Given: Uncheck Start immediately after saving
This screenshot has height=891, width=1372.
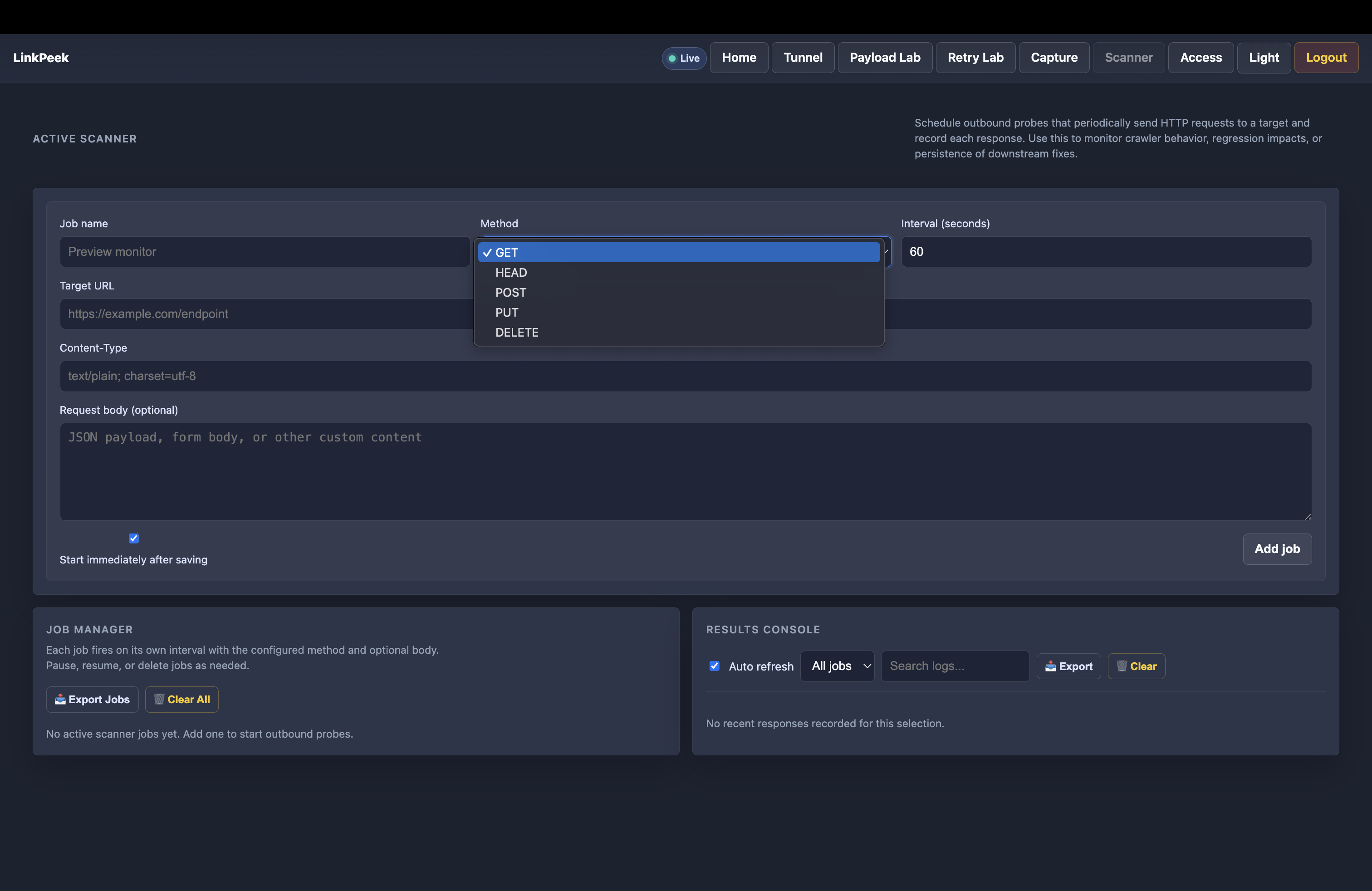Looking at the screenshot, I should click(x=133, y=539).
